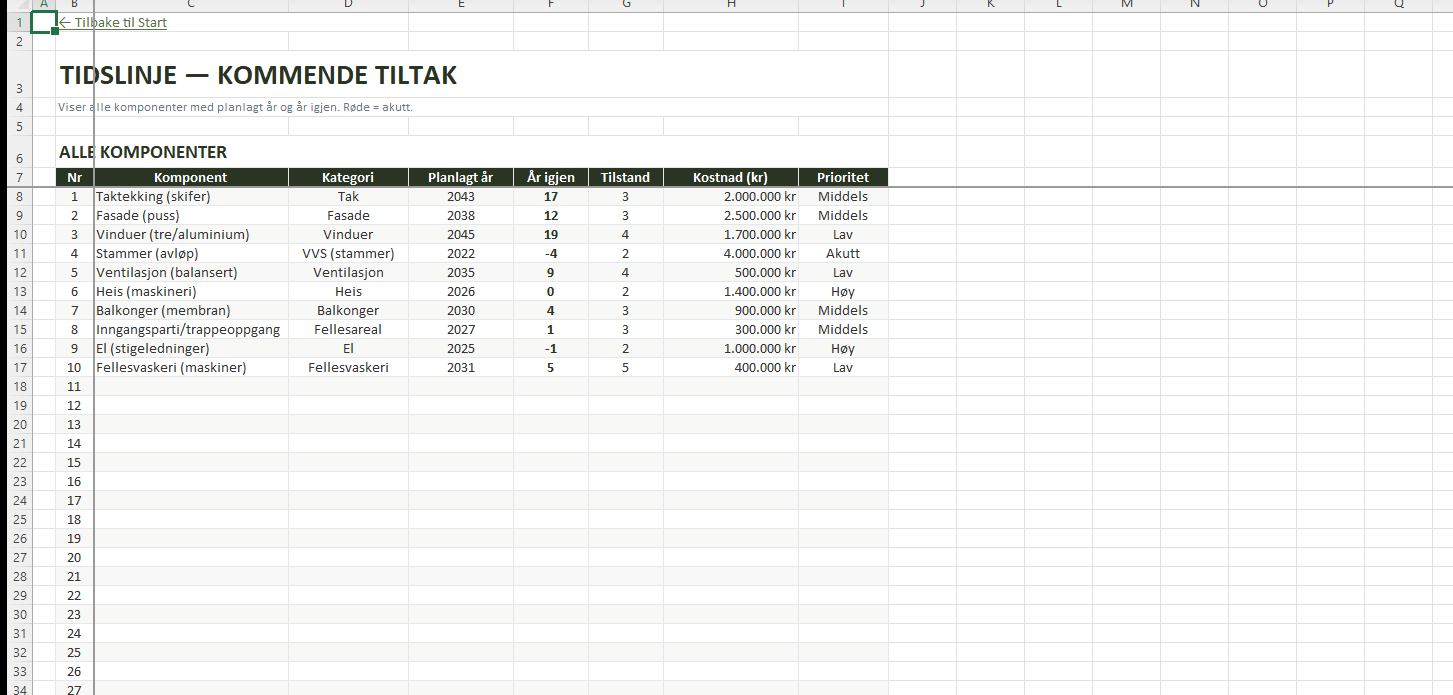
Task: Click the 'Prioritet' column header cell
Action: click(x=842, y=177)
